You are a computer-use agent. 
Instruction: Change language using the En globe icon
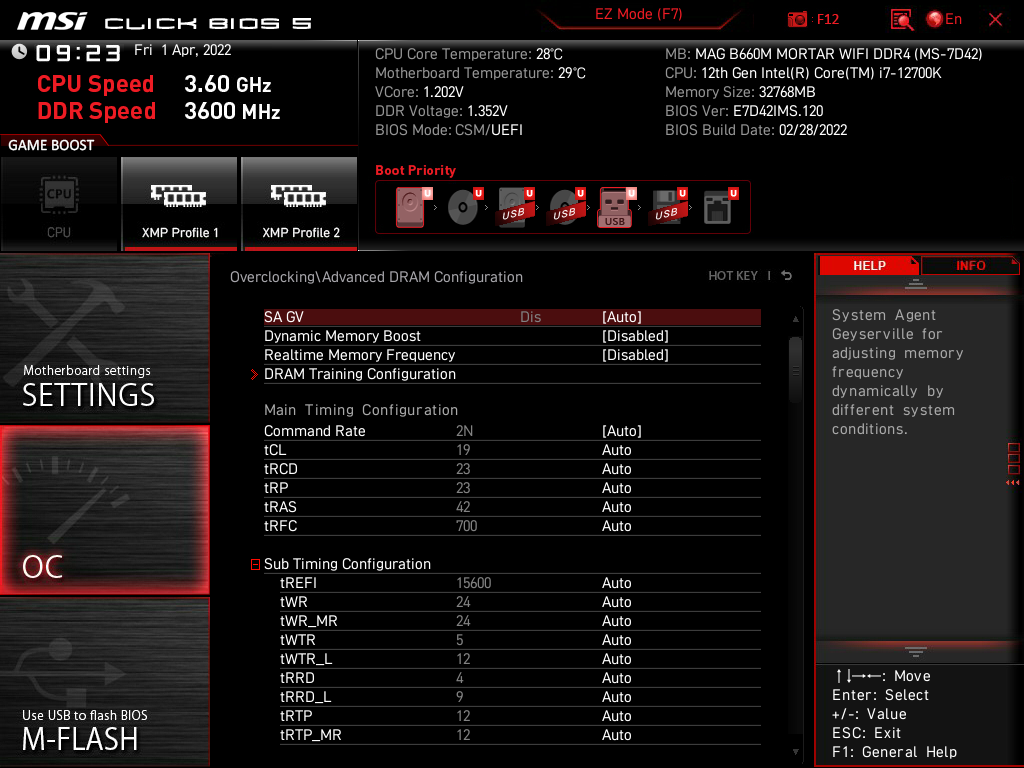tap(944, 20)
